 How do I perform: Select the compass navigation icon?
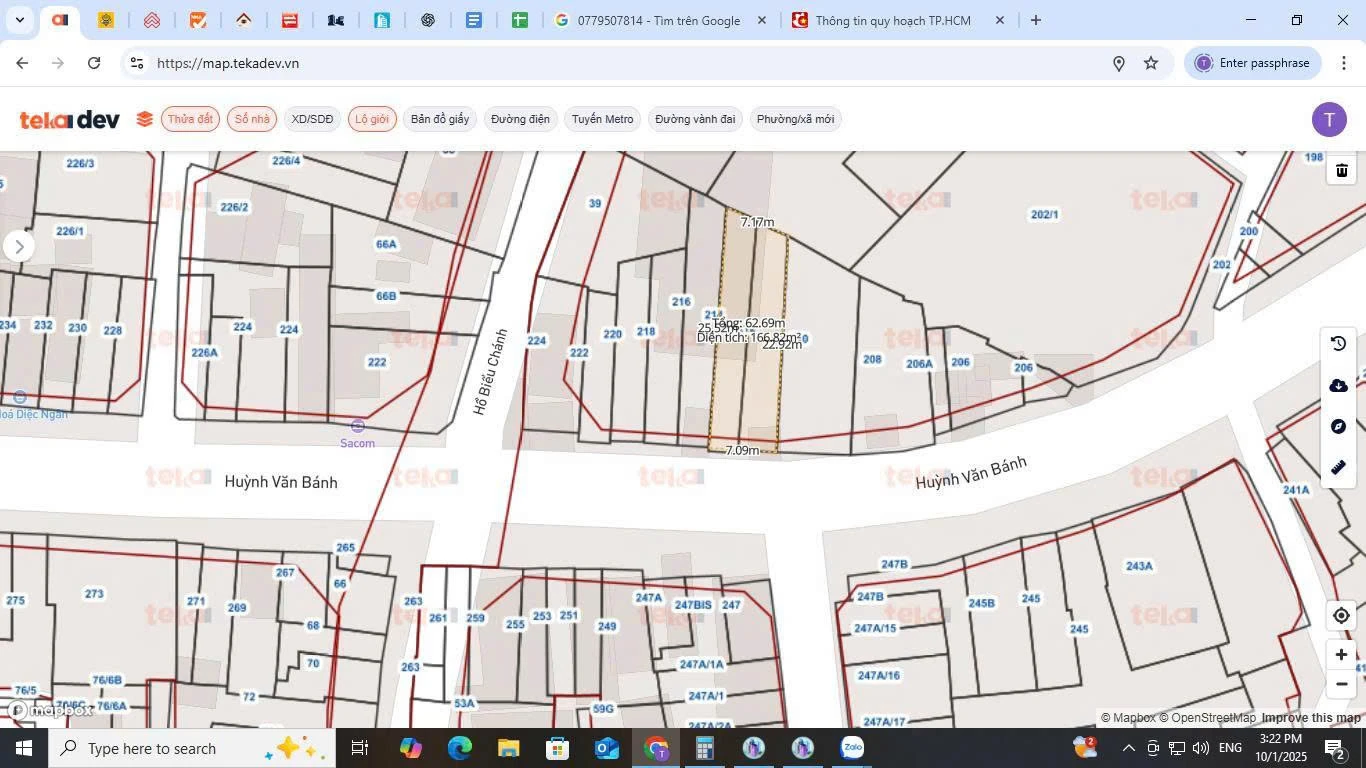(1339, 425)
